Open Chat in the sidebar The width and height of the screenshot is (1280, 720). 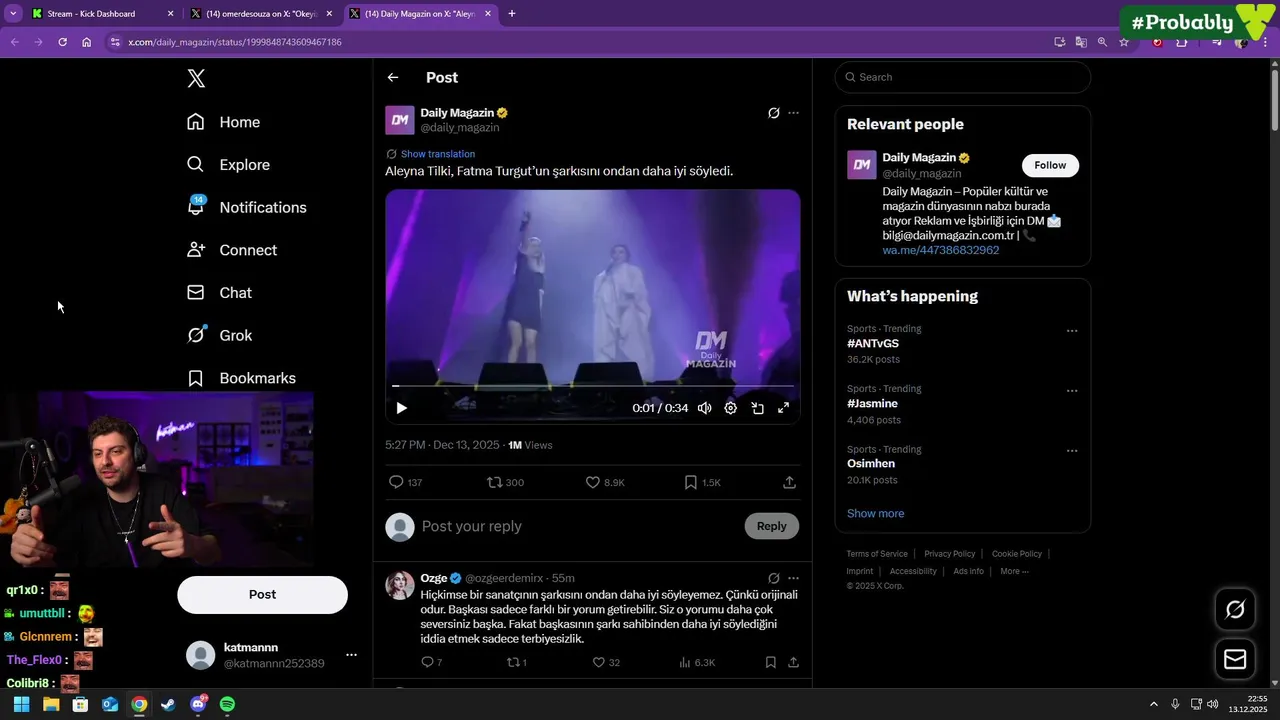[220, 293]
